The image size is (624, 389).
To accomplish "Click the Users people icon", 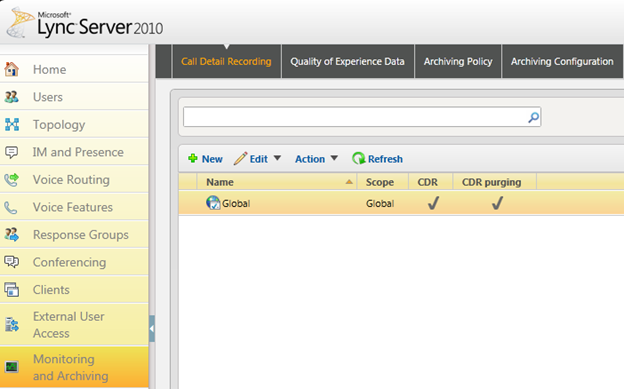I will pos(12,97).
